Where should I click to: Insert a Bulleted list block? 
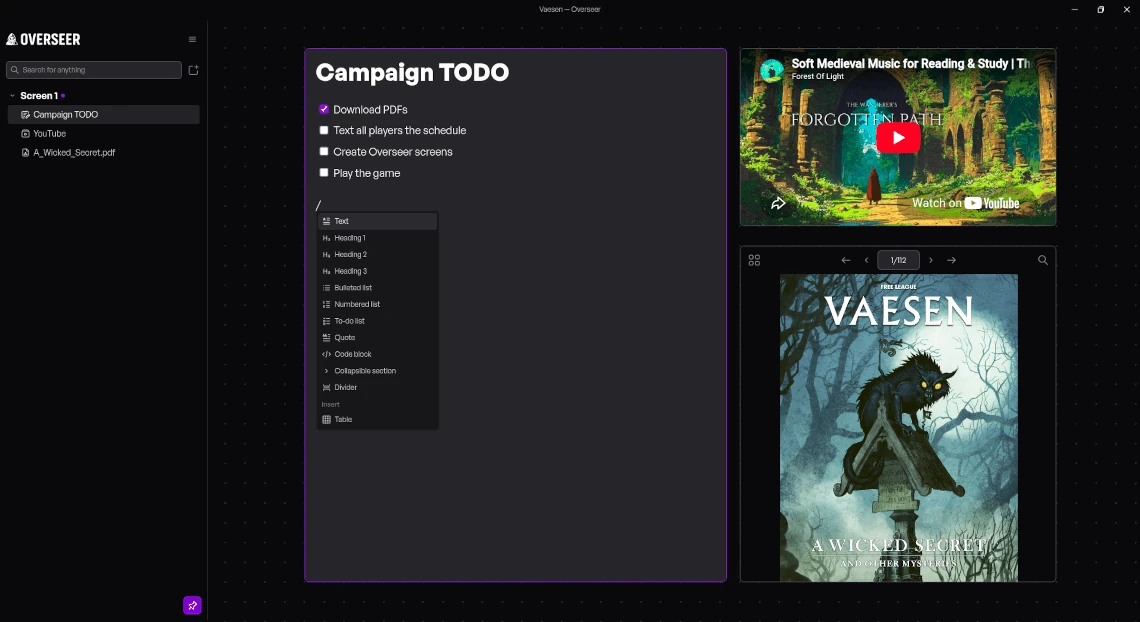click(x=377, y=288)
